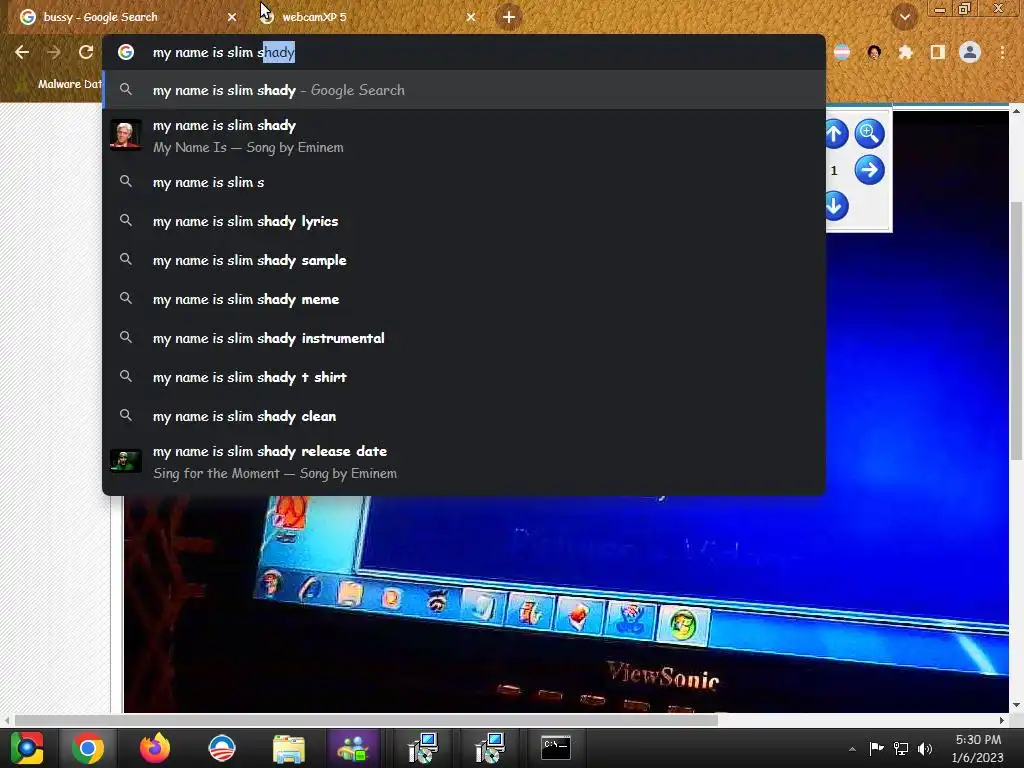This screenshot has height=768, width=1024.
Task: Tilt webcam down with the down arrow button
Action: pos(835,206)
